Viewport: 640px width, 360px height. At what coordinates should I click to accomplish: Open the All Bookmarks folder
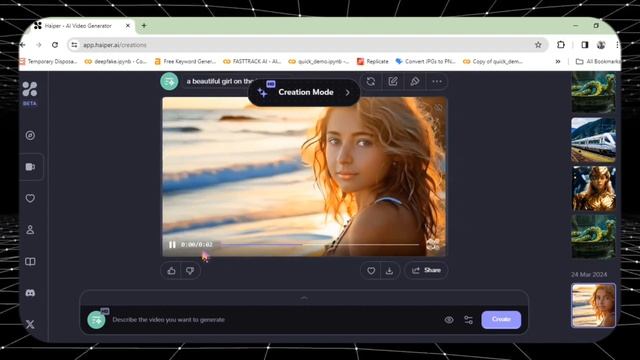[x=598, y=62]
